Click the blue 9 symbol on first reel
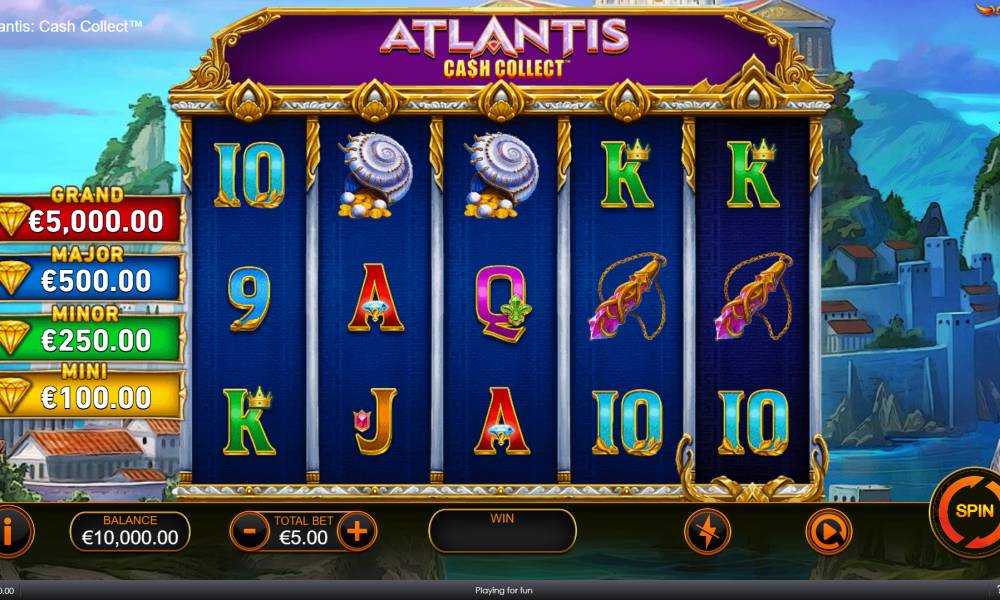The image size is (1000, 600). (249, 298)
